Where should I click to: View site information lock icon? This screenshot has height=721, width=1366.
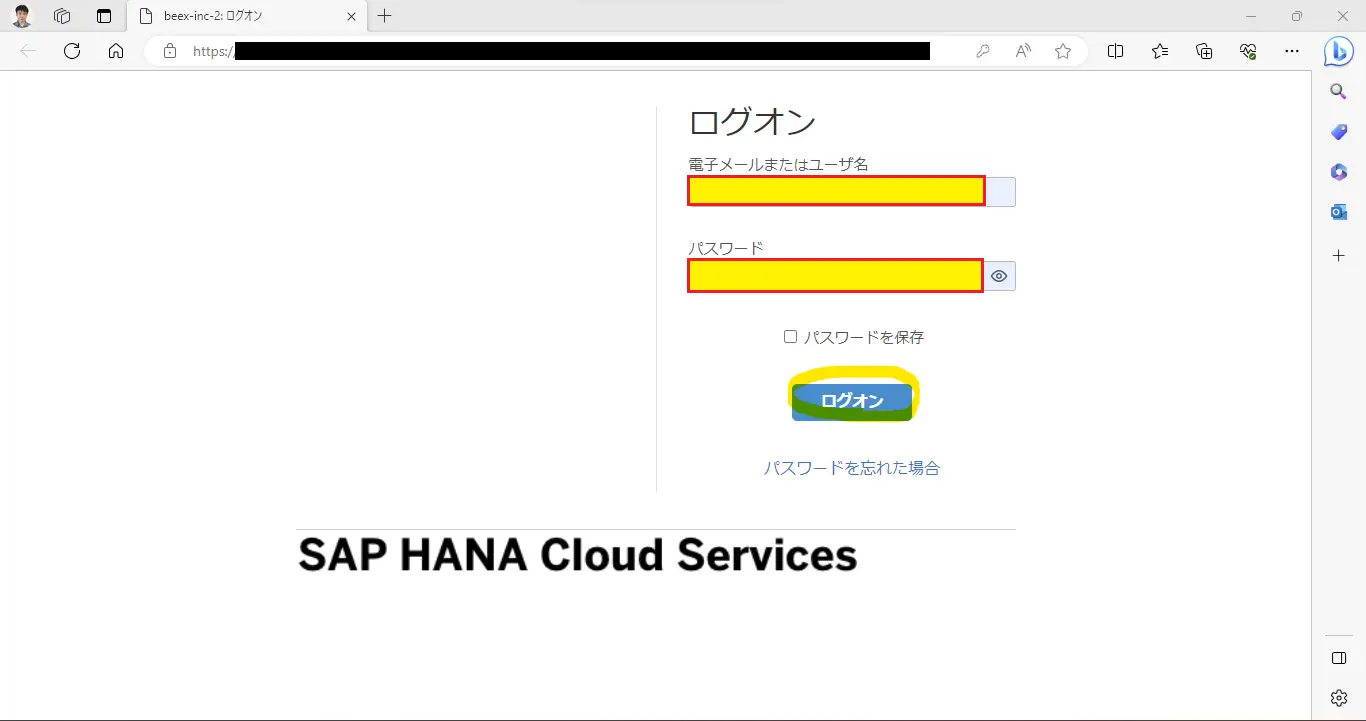click(x=170, y=51)
